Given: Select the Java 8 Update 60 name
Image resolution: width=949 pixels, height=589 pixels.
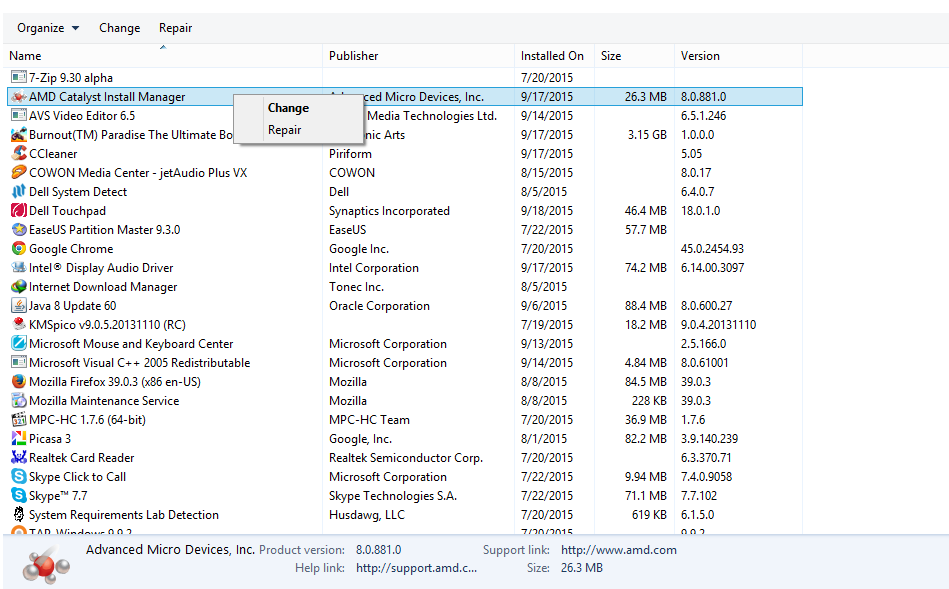Looking at the screenshot, I should click(73, 306).
